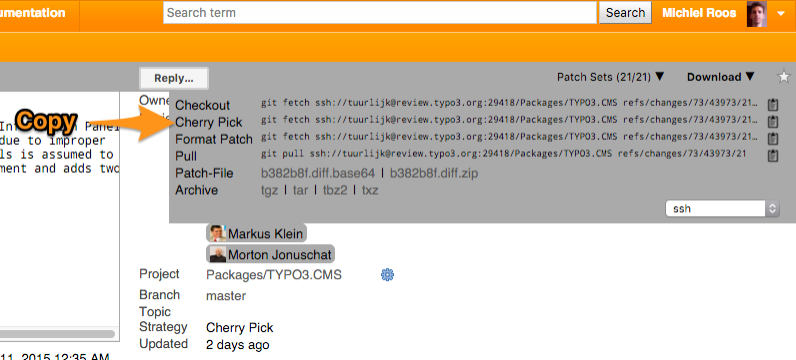The height and width of the screenshot is (360, 796).
Task: Click the Search button
Action: click(625, 13)
